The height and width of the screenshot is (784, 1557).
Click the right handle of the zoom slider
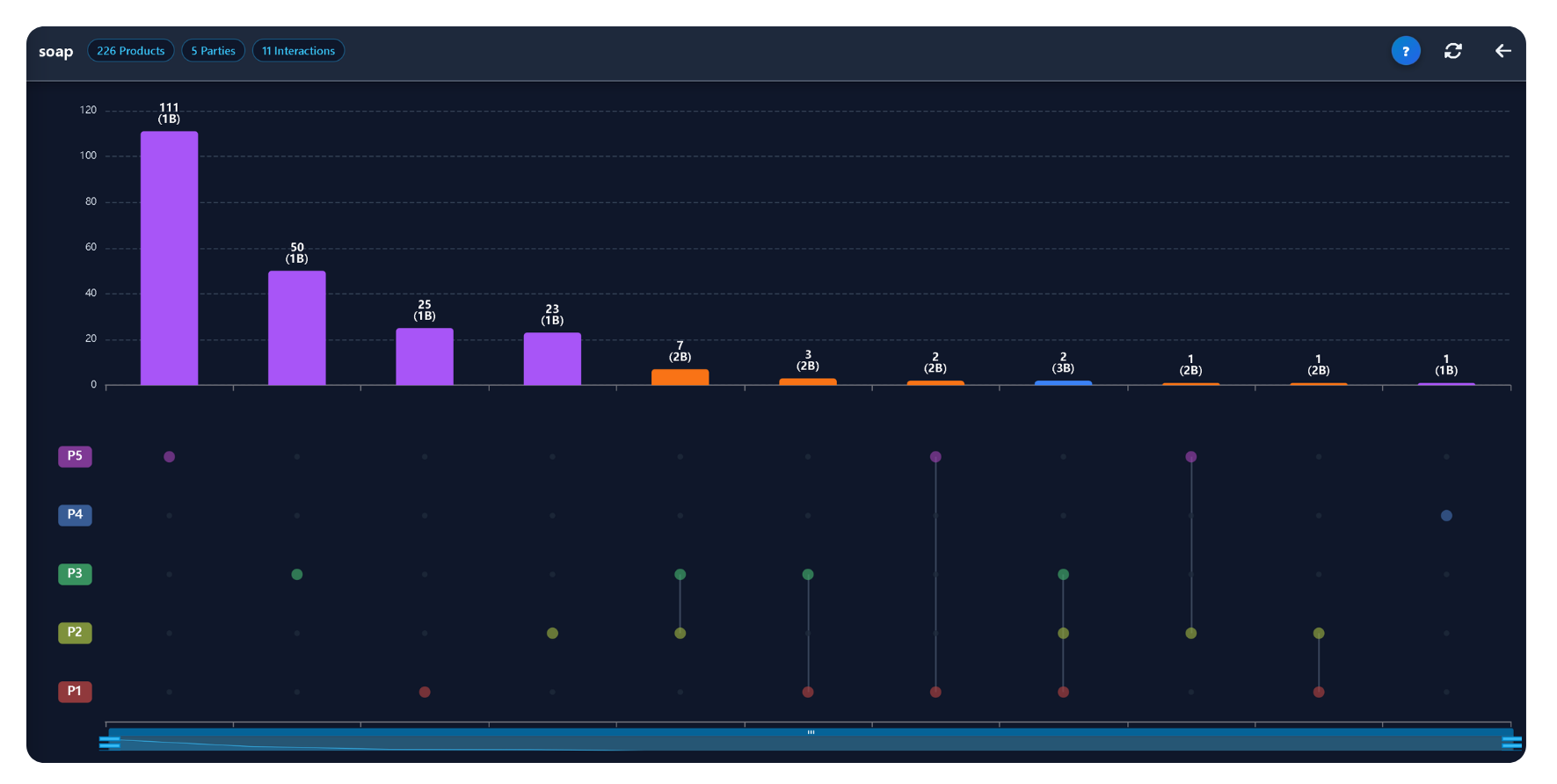tap(1512, 743)
